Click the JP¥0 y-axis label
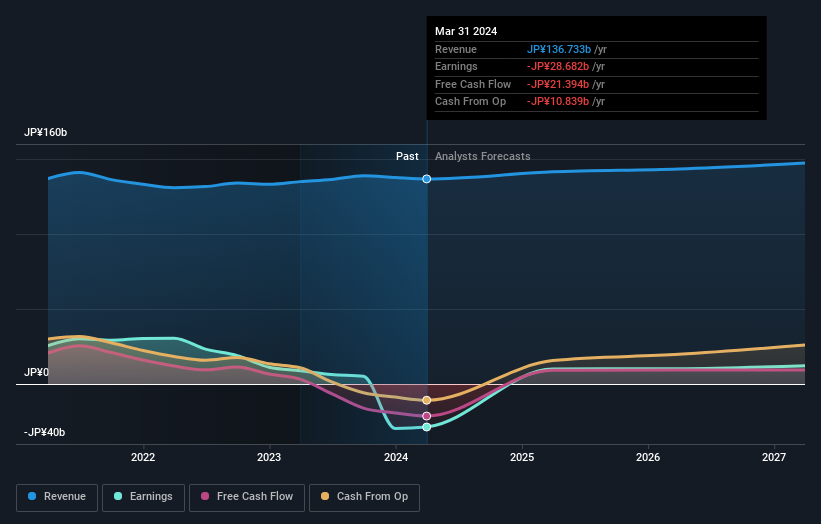 [36, 372]
